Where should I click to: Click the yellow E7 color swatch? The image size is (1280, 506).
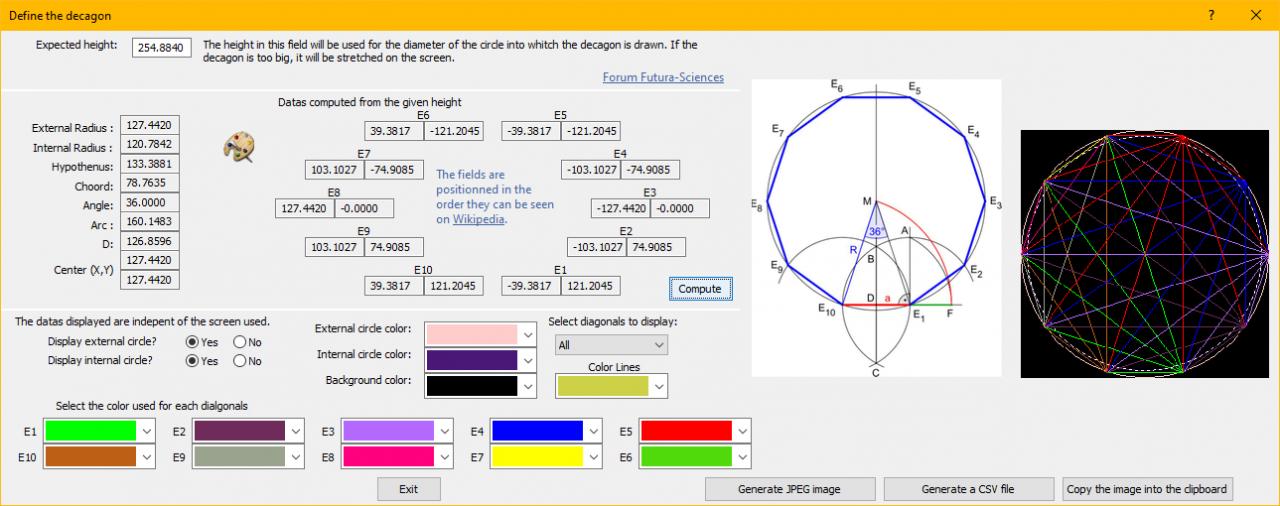[537, 457]
